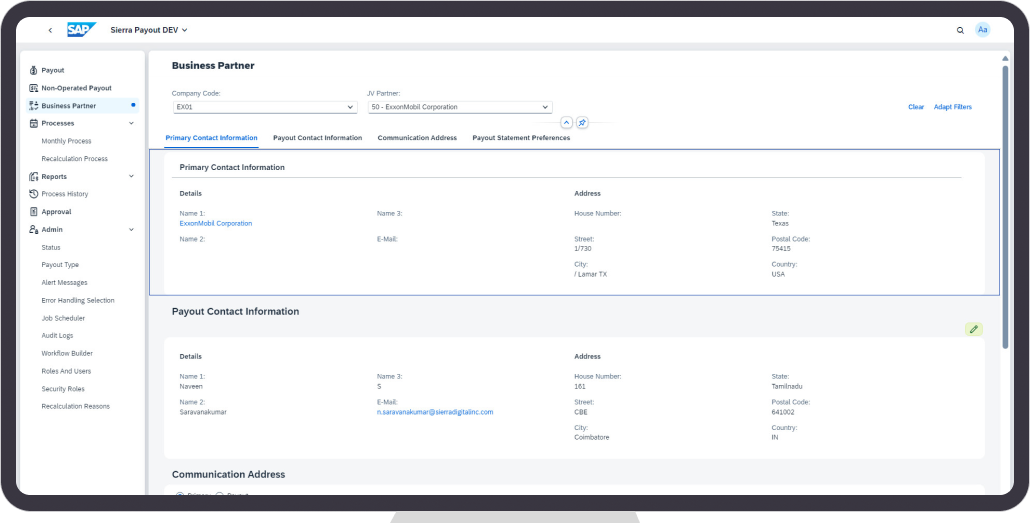
Task: Click the Aa user avatar
Action: 982,30
